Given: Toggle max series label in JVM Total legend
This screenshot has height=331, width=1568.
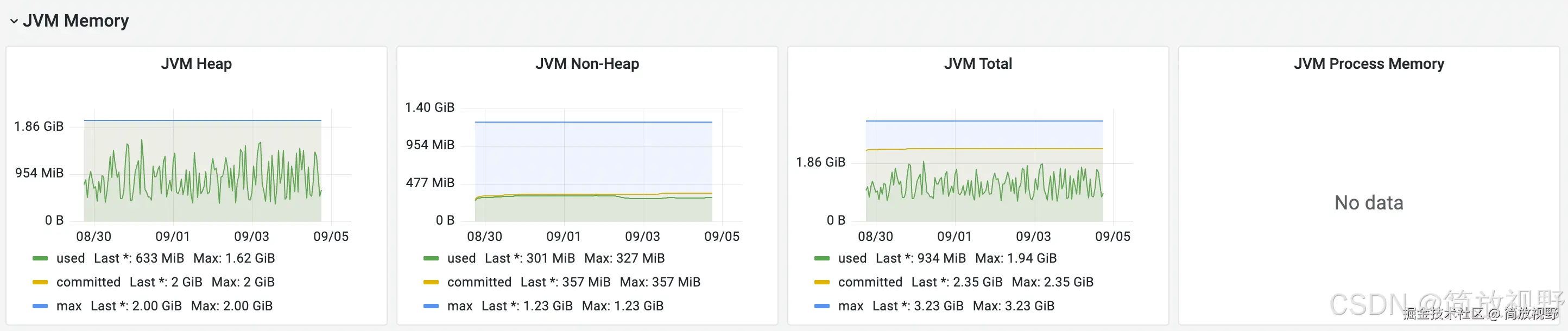Looking at the screenshot, I should 850,306.
